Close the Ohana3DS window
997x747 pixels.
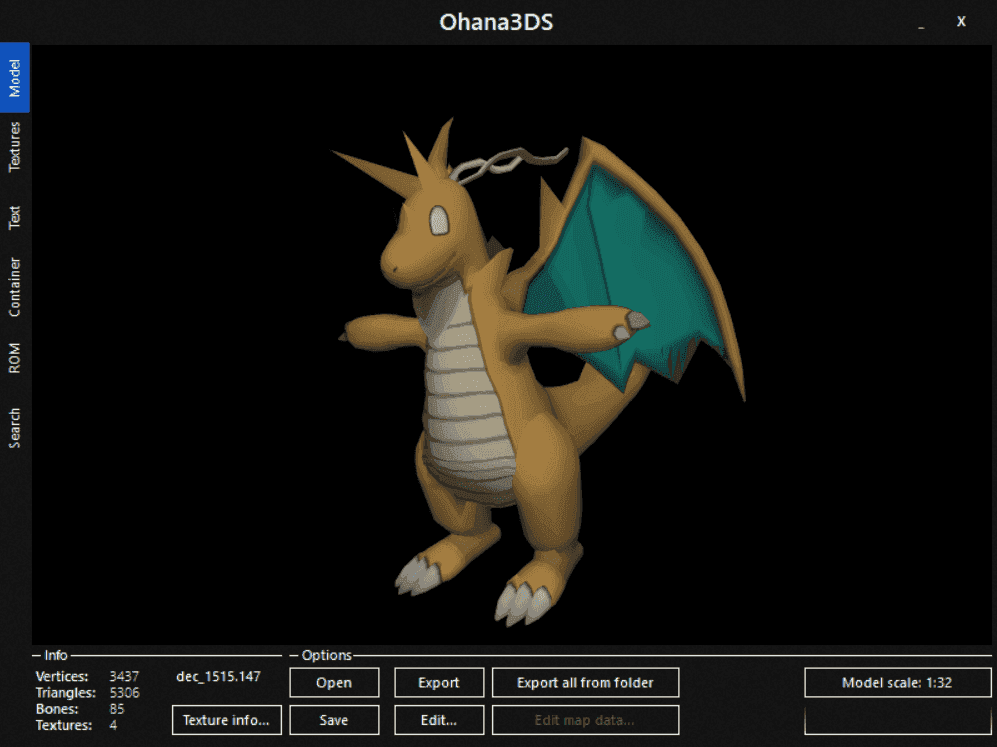click(961, 22)
